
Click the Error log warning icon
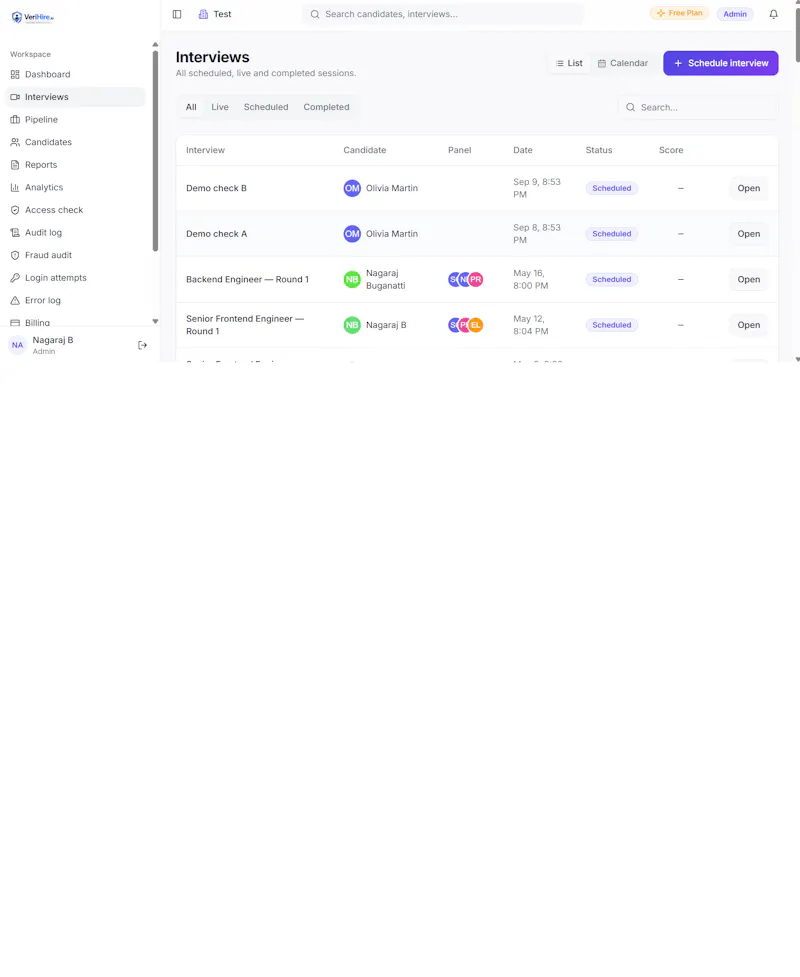click(15, 300)
